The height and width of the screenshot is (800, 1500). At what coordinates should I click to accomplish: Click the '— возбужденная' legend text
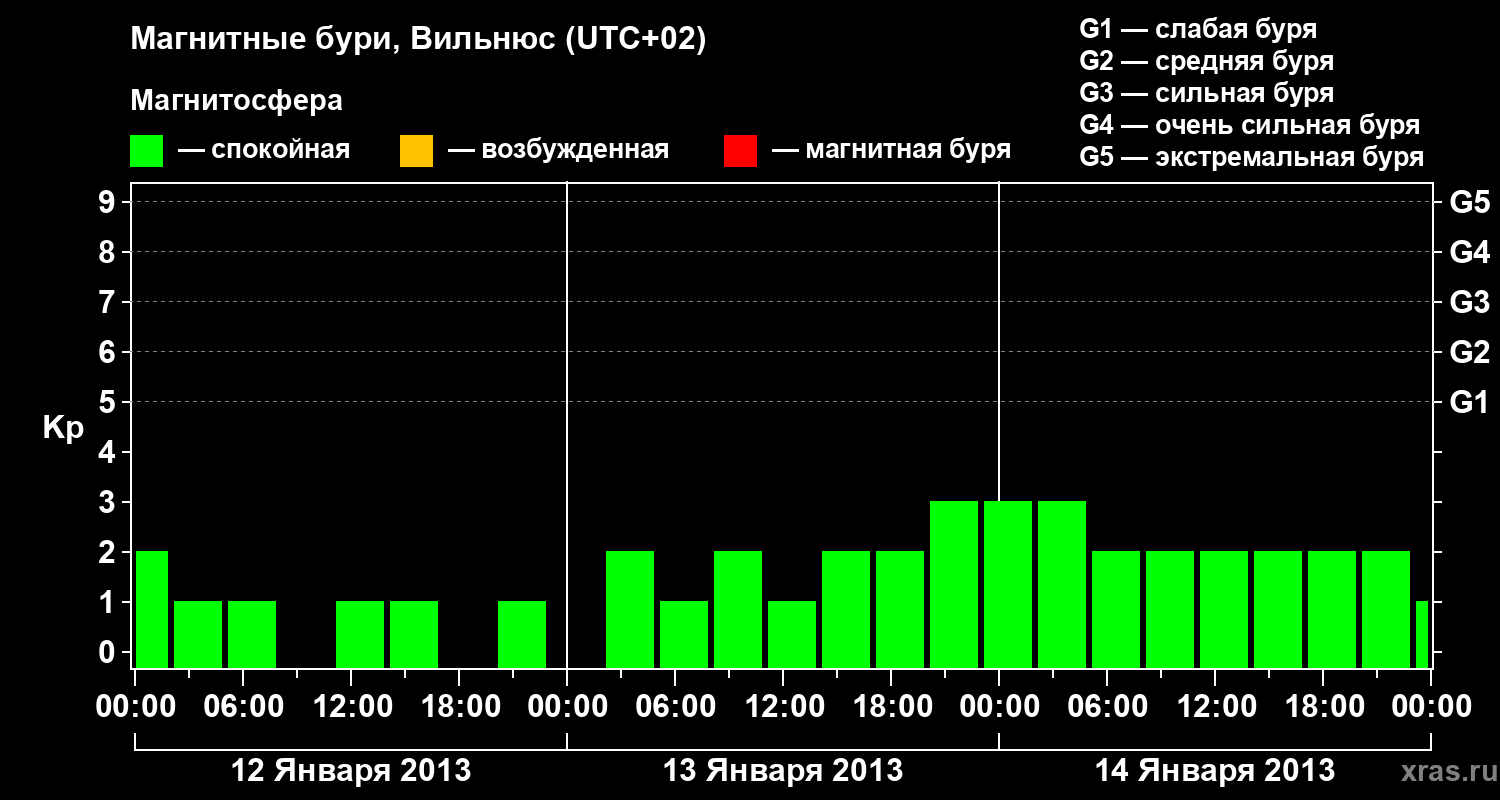pyautogui.click(x=558, y=151)
